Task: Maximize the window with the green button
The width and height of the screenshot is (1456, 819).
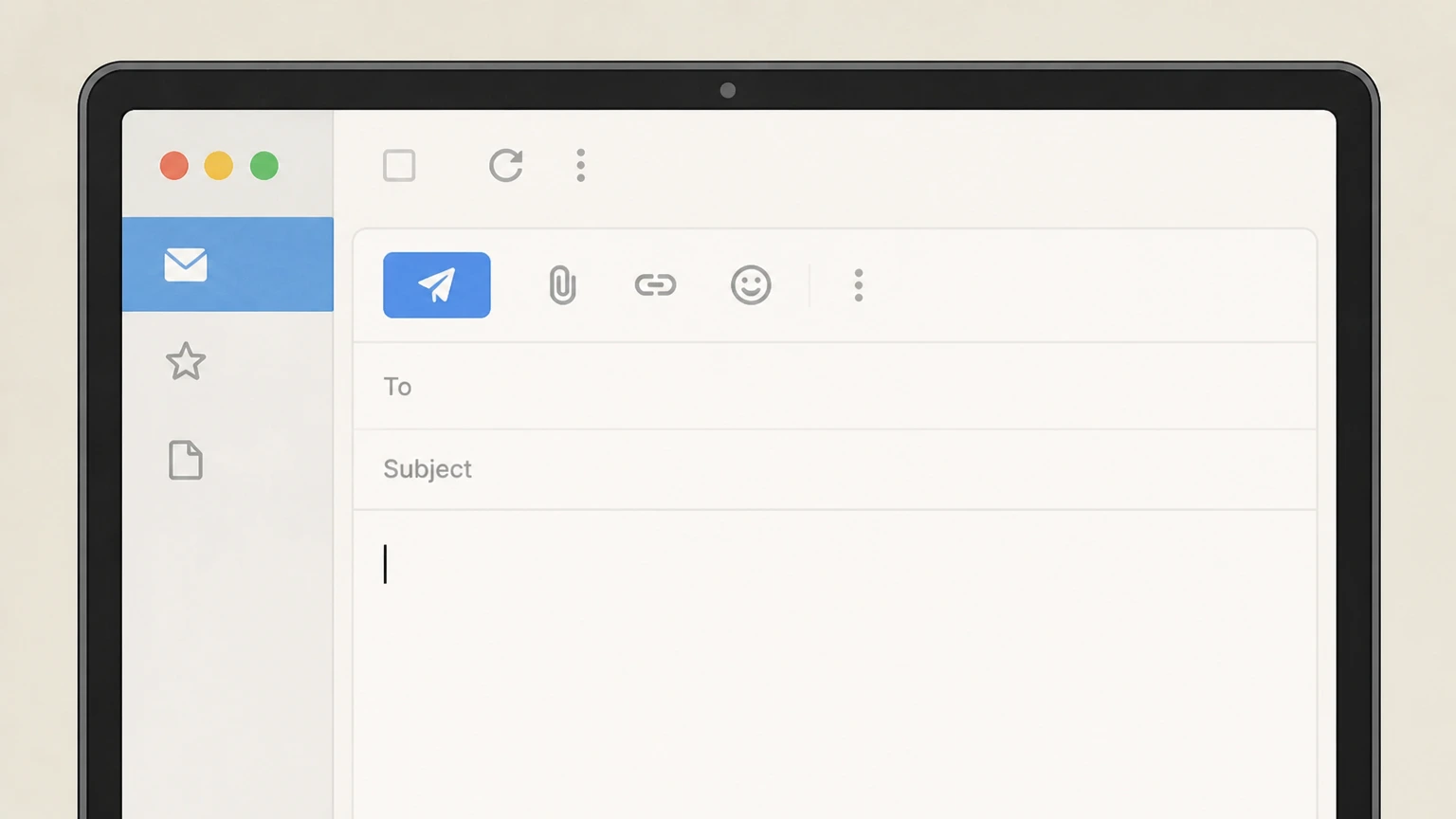Action: point(264,166)
